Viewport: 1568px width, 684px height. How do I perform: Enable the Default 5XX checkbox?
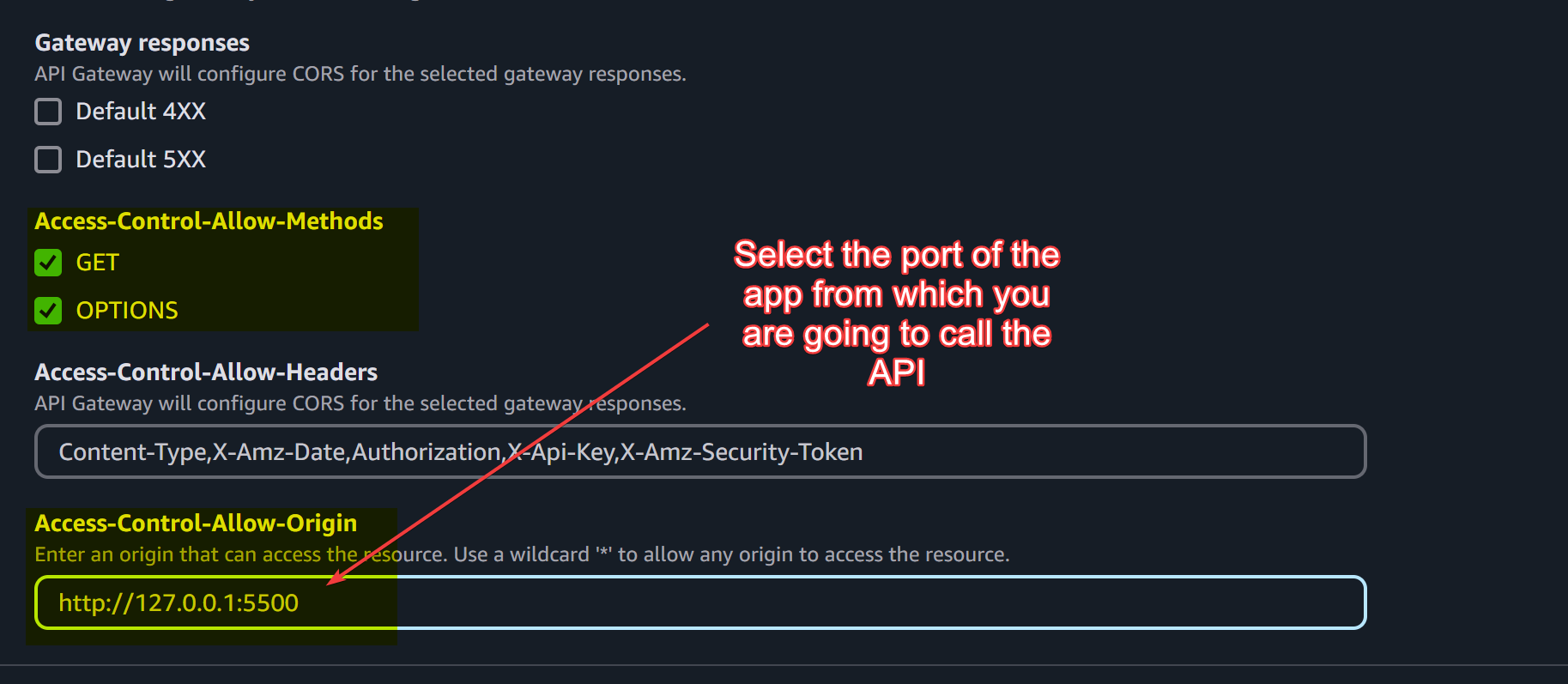pos(48,160)
